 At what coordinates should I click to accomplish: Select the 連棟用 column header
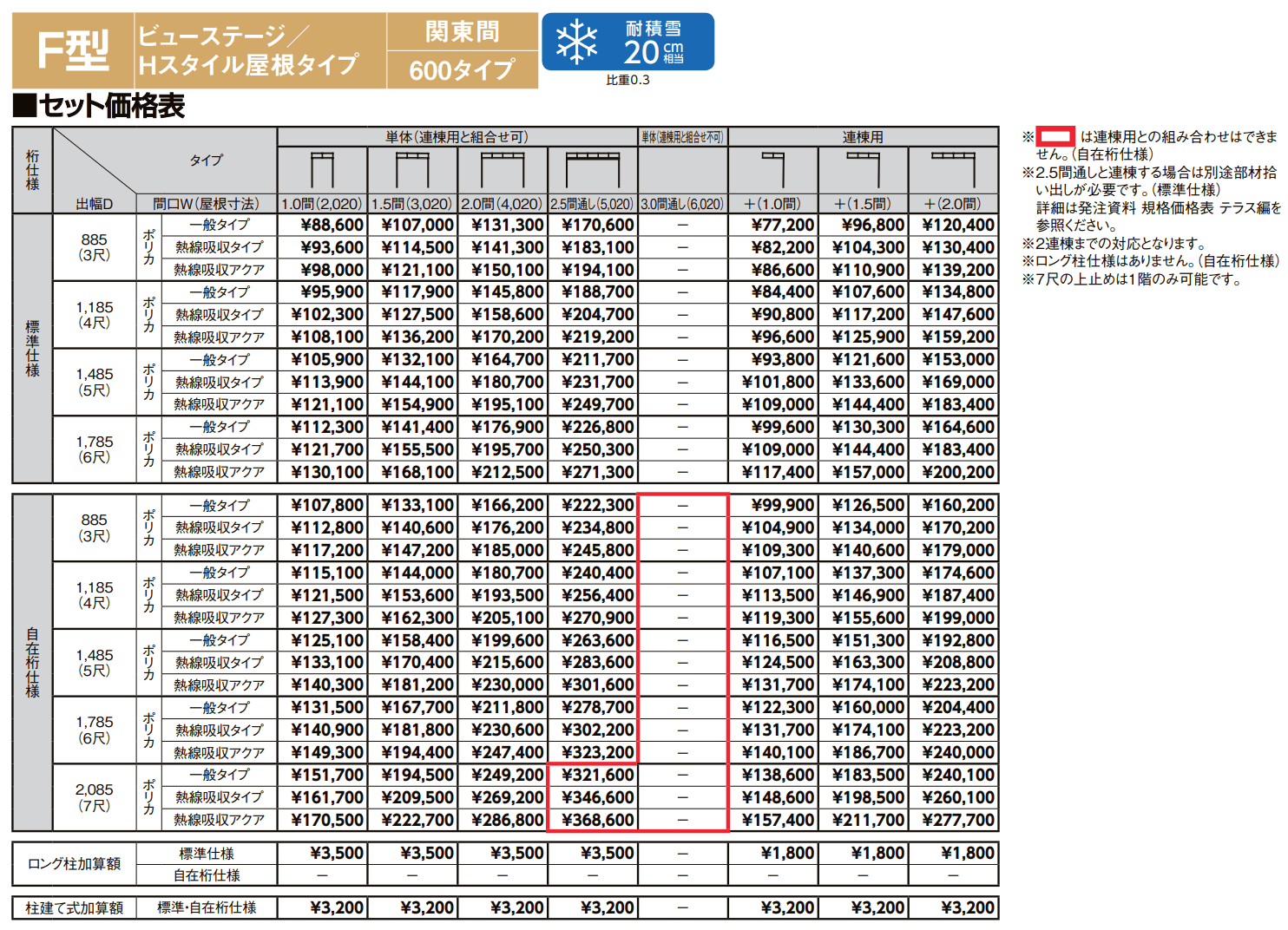point(862,136)
